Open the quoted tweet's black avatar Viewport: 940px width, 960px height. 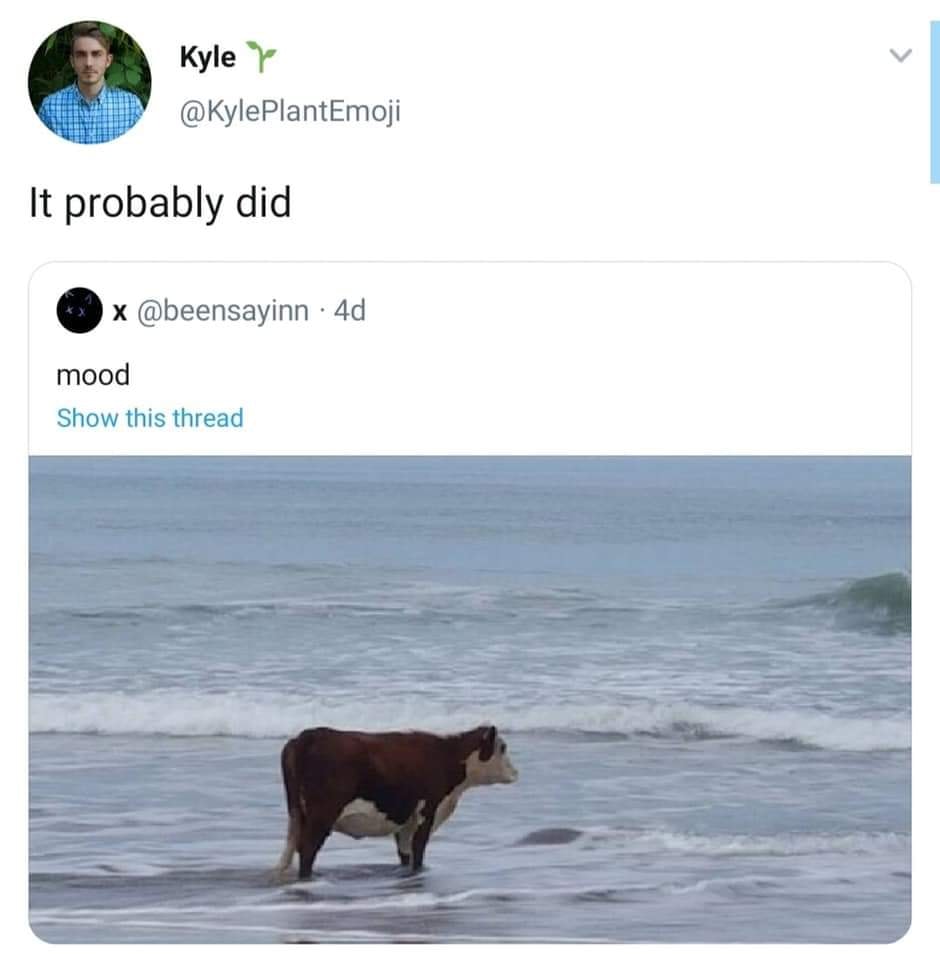pos(80,311)
